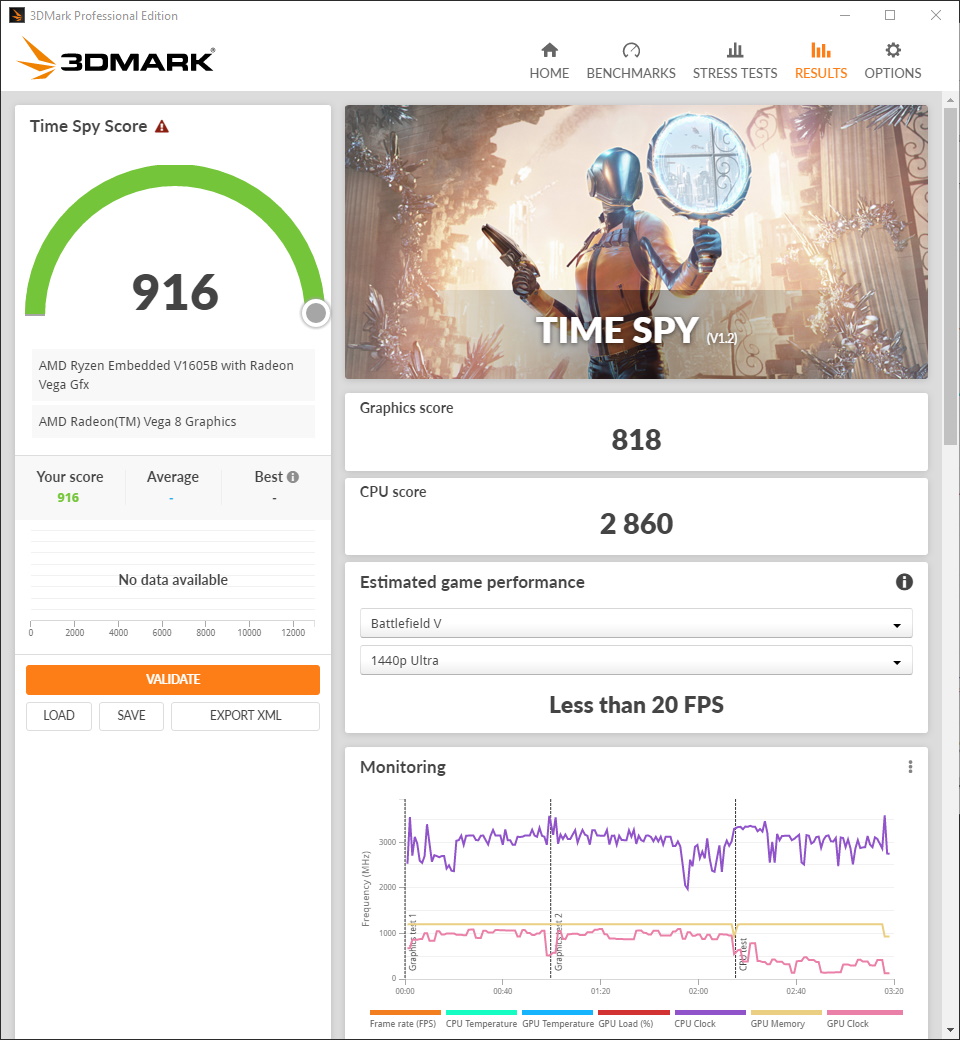Viewport: 960px width, 1040px height.
Task: Click the EXPORT XML button
Action: point(245,716)
